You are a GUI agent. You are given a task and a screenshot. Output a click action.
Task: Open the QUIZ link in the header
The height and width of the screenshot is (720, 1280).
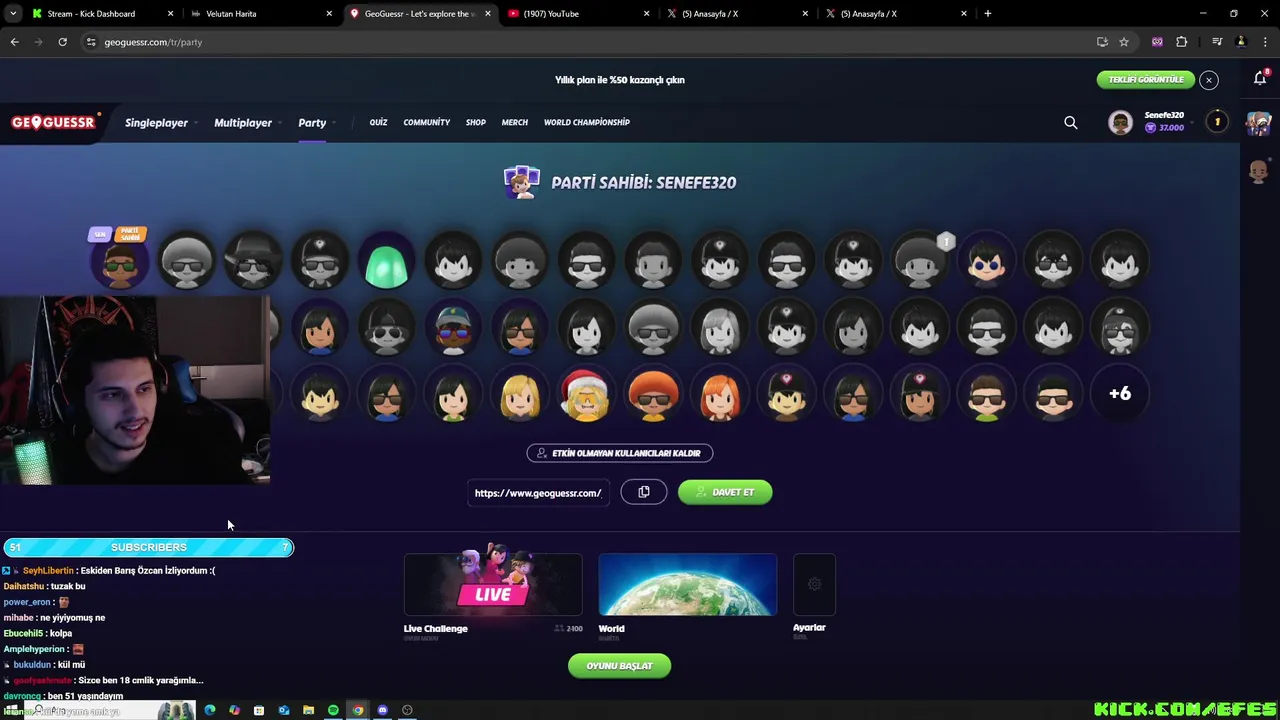378,122
